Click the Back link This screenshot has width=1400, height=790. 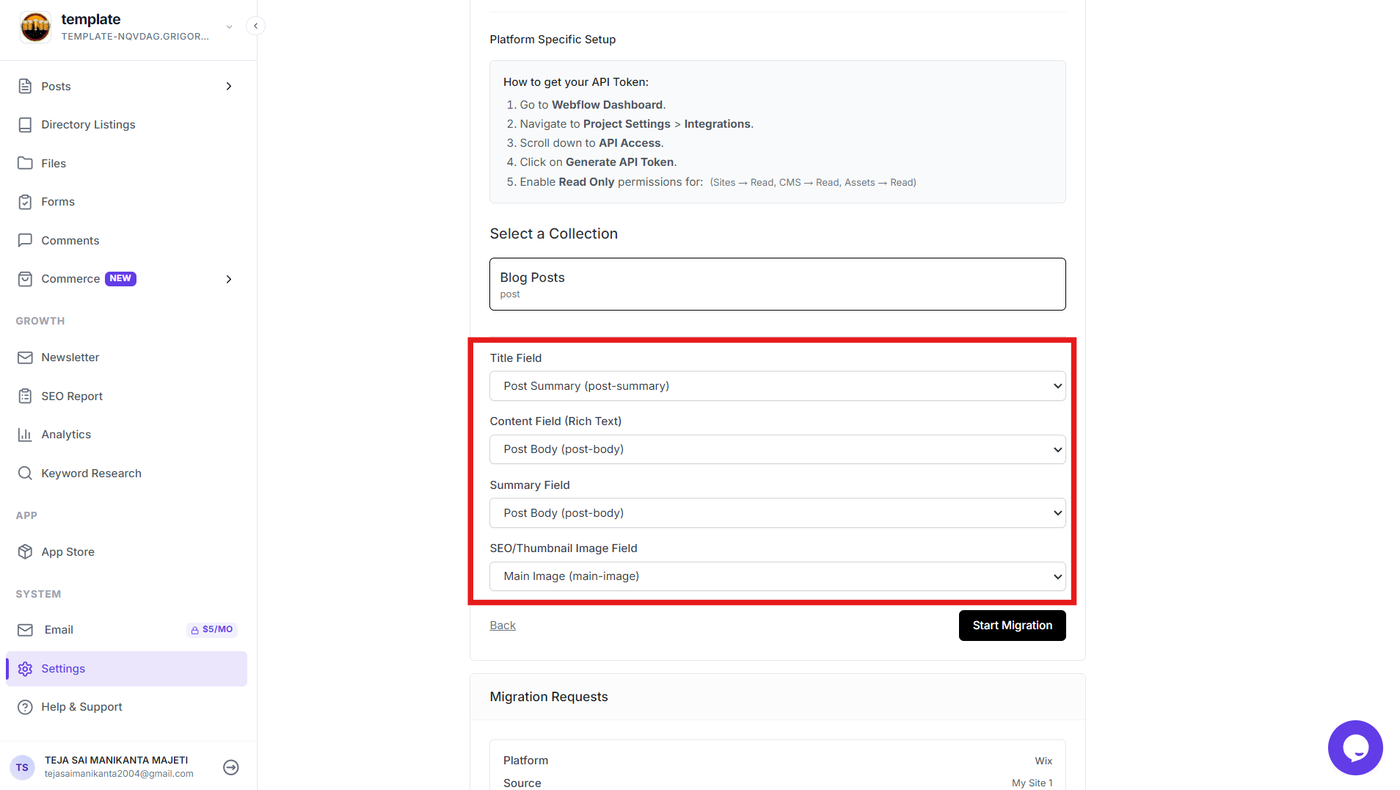pyautogui.click(x=503, y=625)
